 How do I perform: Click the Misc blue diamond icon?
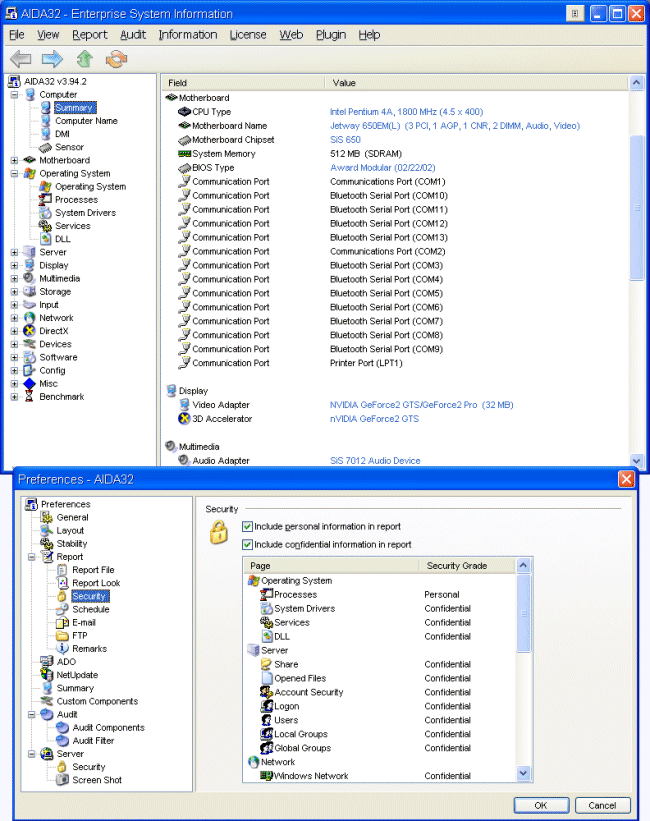[x=29, y=383]
